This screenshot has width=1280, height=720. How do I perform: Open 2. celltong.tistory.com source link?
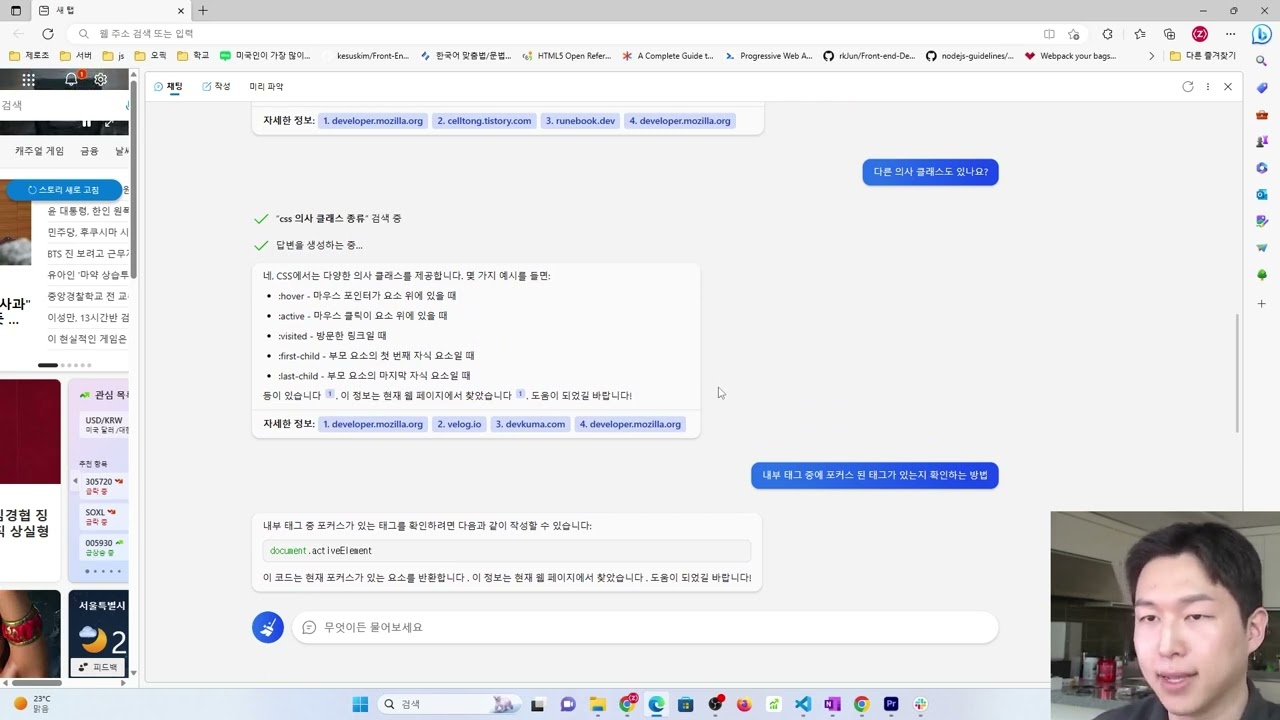[x=484, y=121]
